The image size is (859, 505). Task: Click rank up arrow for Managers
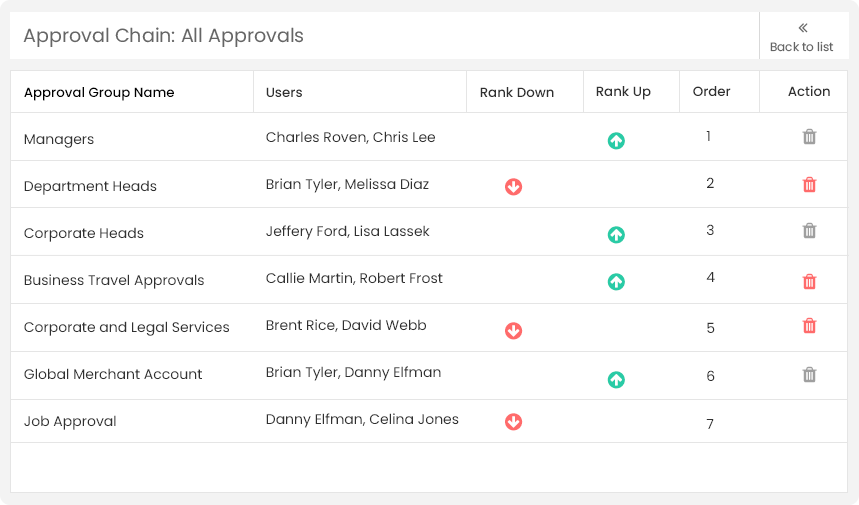tap(616, 141)
